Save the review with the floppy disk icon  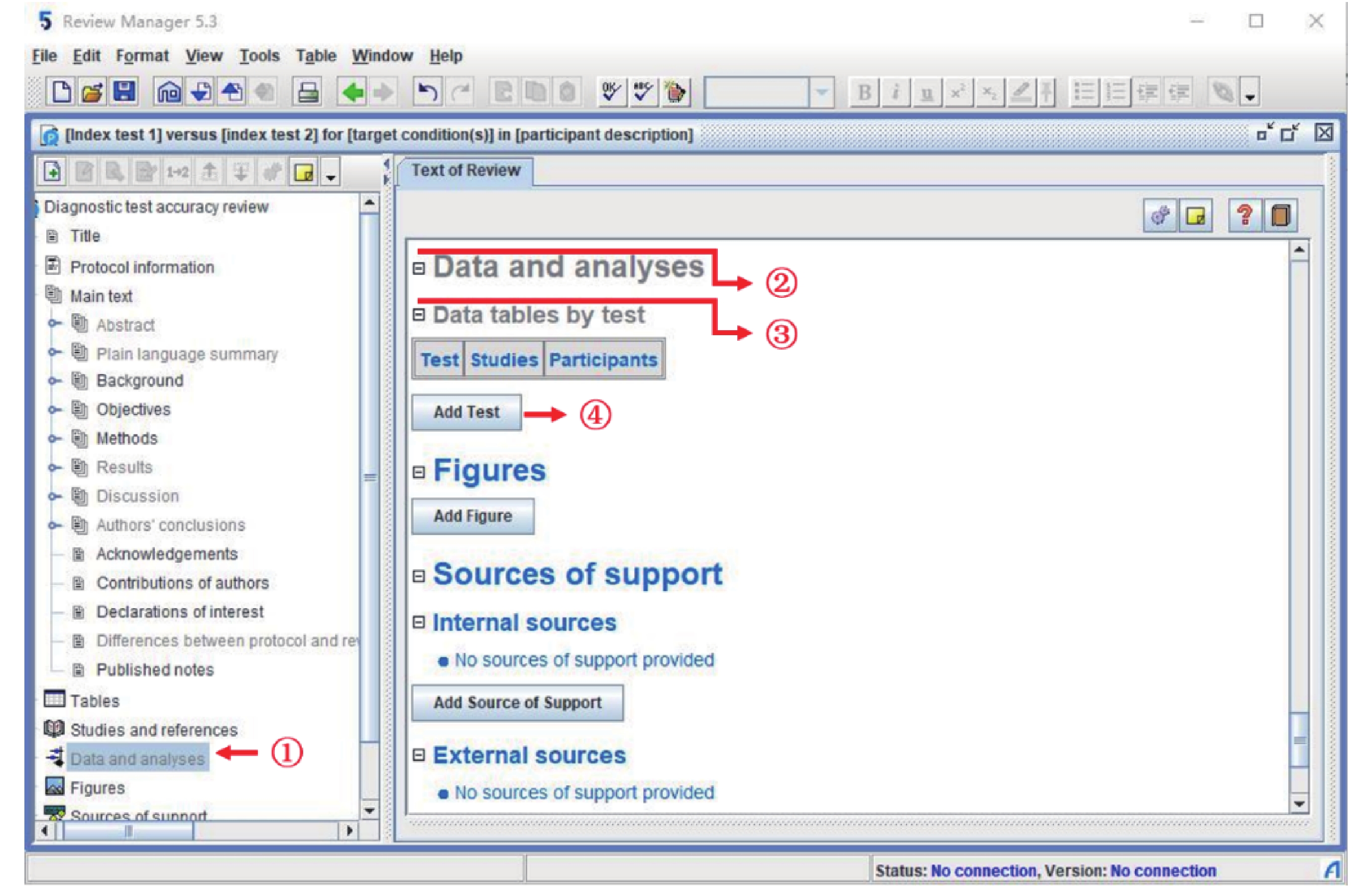[124, 92]
